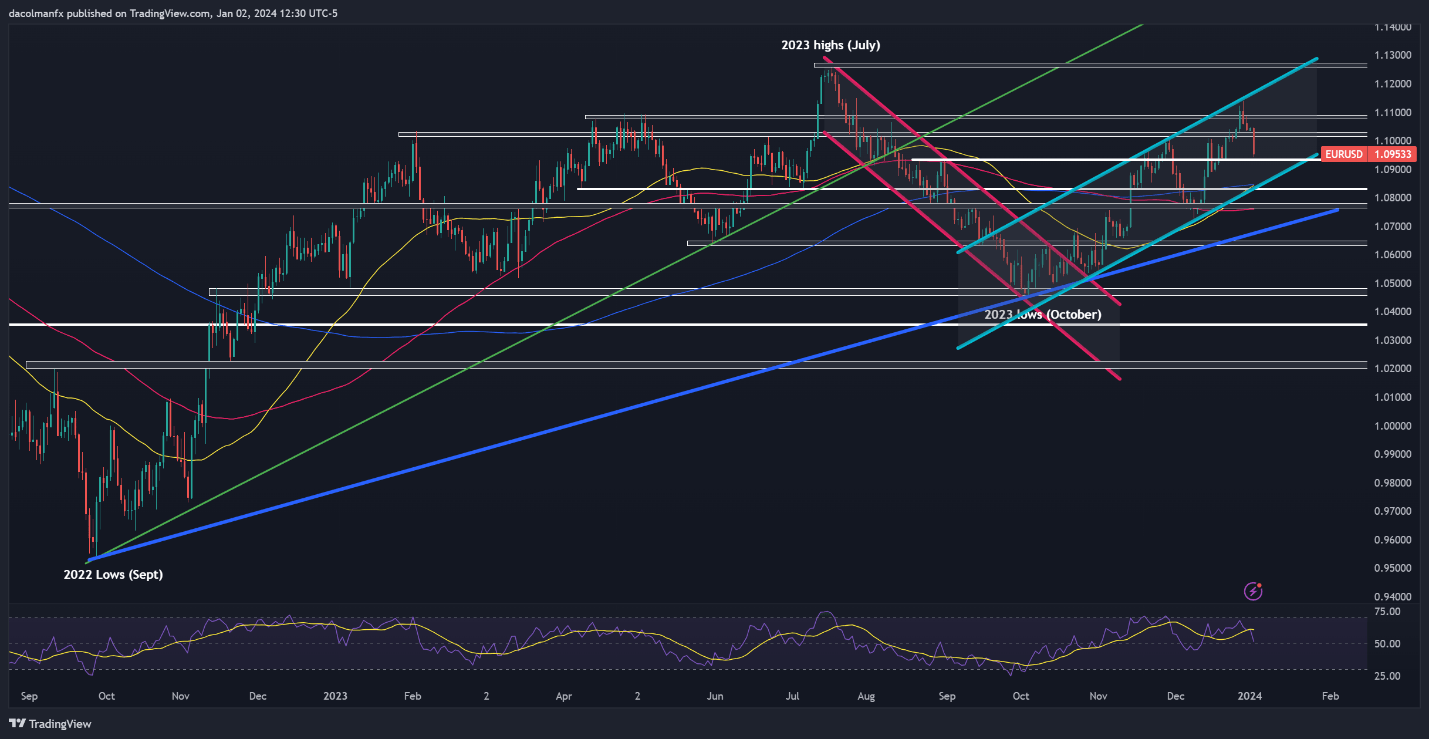
Task: Click the Jul label on time axis
Action: pos(790,695)
